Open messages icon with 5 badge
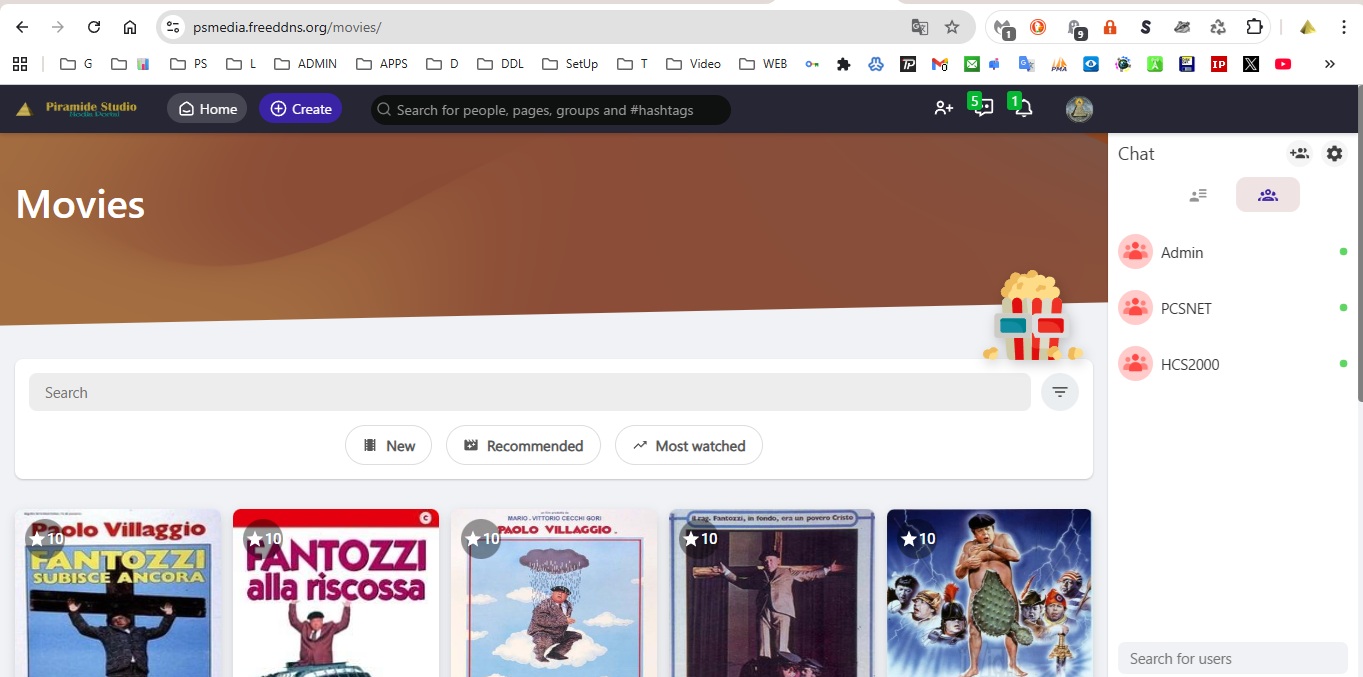This screenshot has width=1363, height=677. point(983,108)
